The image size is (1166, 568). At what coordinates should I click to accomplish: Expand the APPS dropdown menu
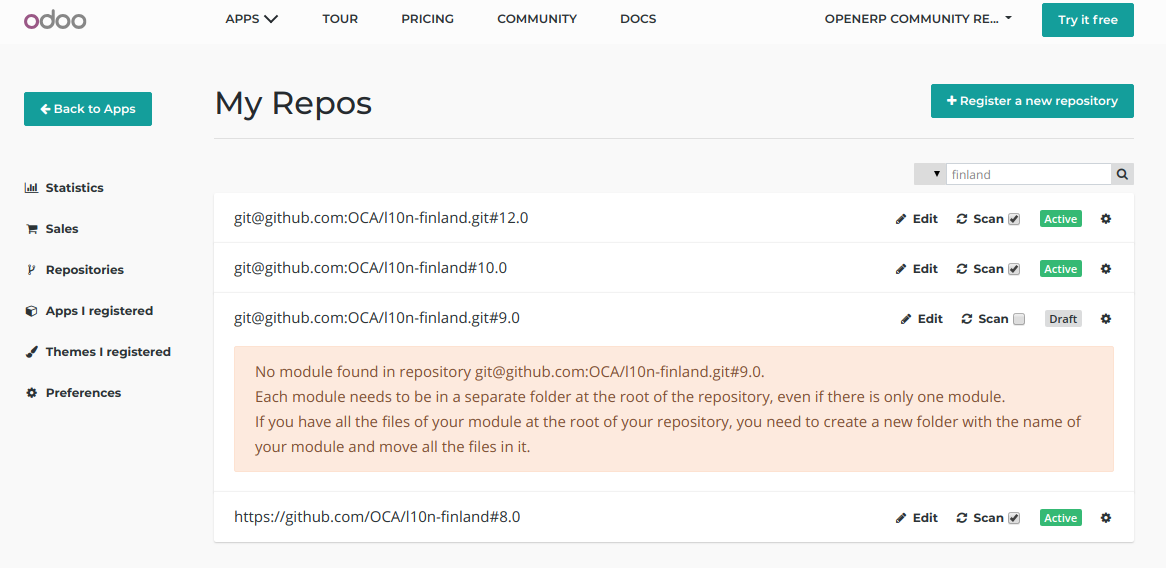(x=251, y=19)
